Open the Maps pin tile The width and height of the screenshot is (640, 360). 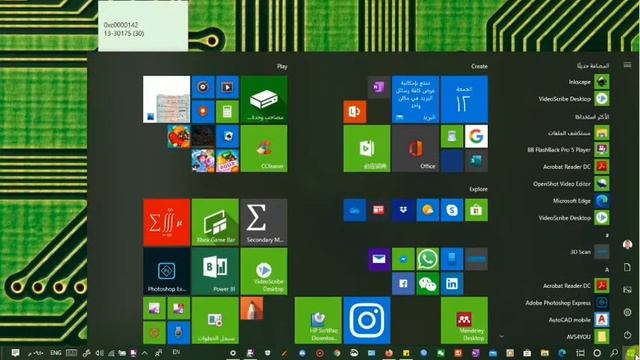(203, 111)
